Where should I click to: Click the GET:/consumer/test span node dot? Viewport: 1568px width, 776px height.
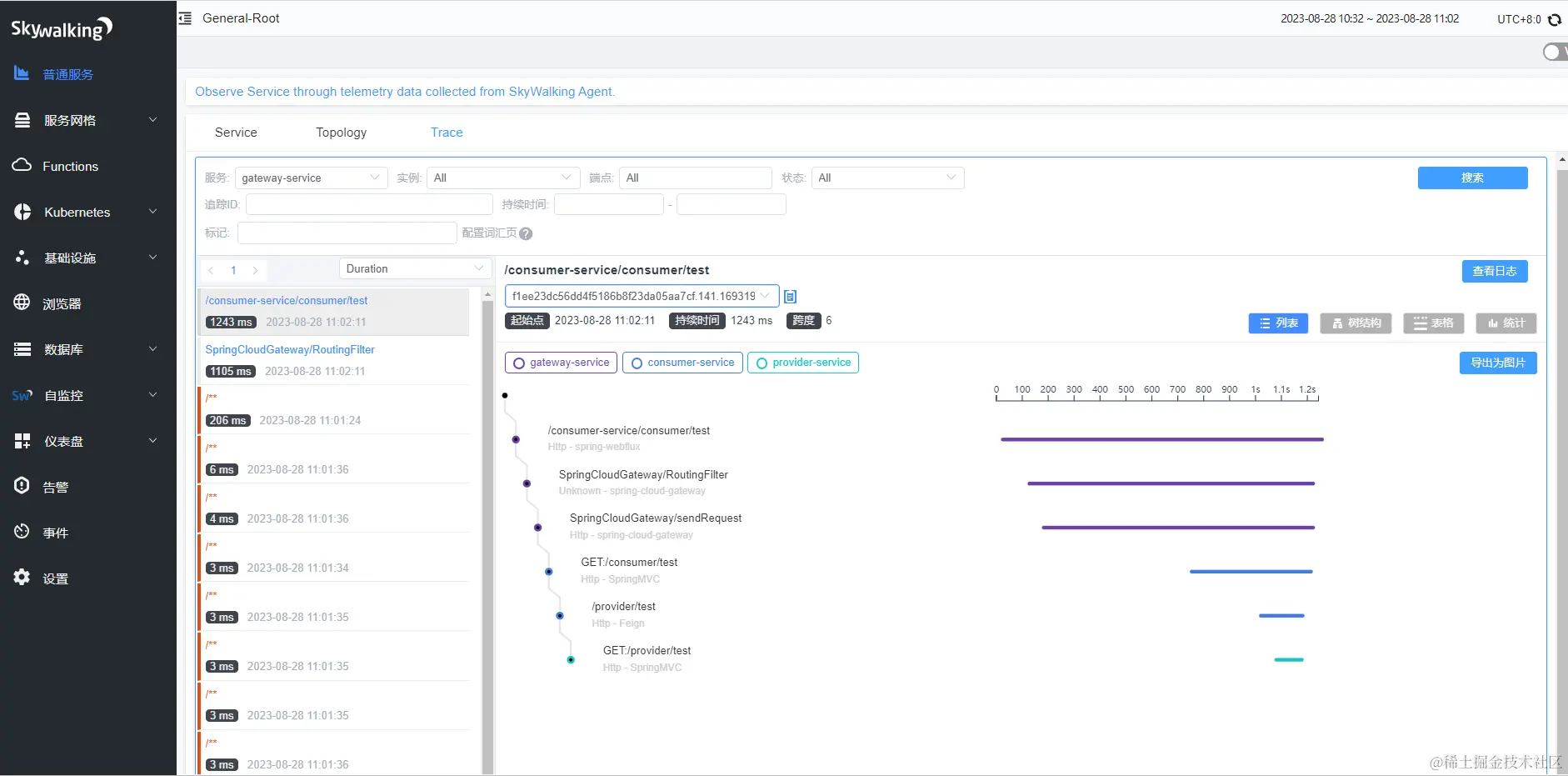pyautogui.click(x=549, y=572)
